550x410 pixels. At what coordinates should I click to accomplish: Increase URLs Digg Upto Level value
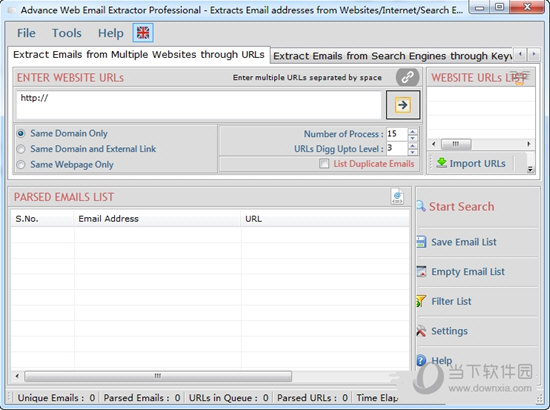pyautogui.click(x=412, y=146)
